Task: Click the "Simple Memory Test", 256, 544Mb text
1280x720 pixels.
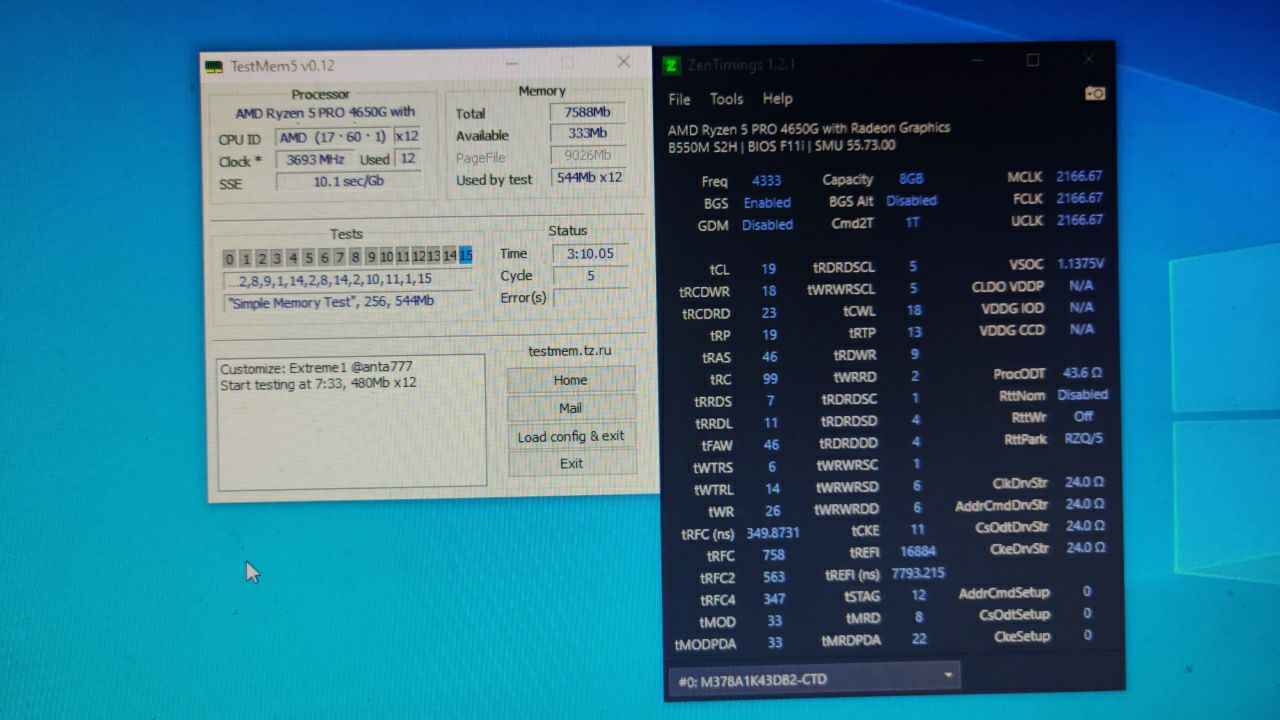Action: pyautogui.click(x=348, y=302)
